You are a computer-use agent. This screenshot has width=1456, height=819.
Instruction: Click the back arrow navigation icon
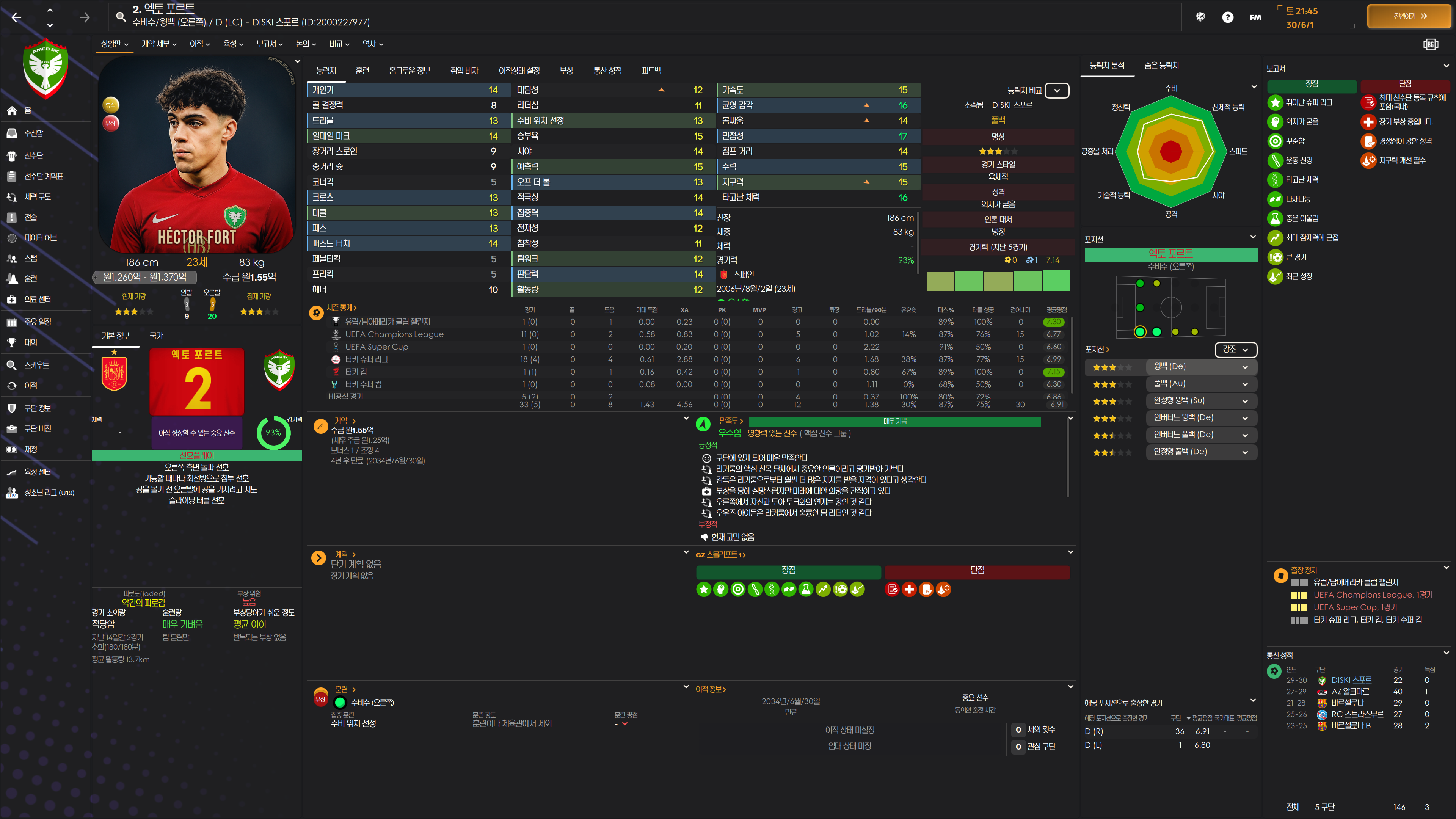point(16,17)
